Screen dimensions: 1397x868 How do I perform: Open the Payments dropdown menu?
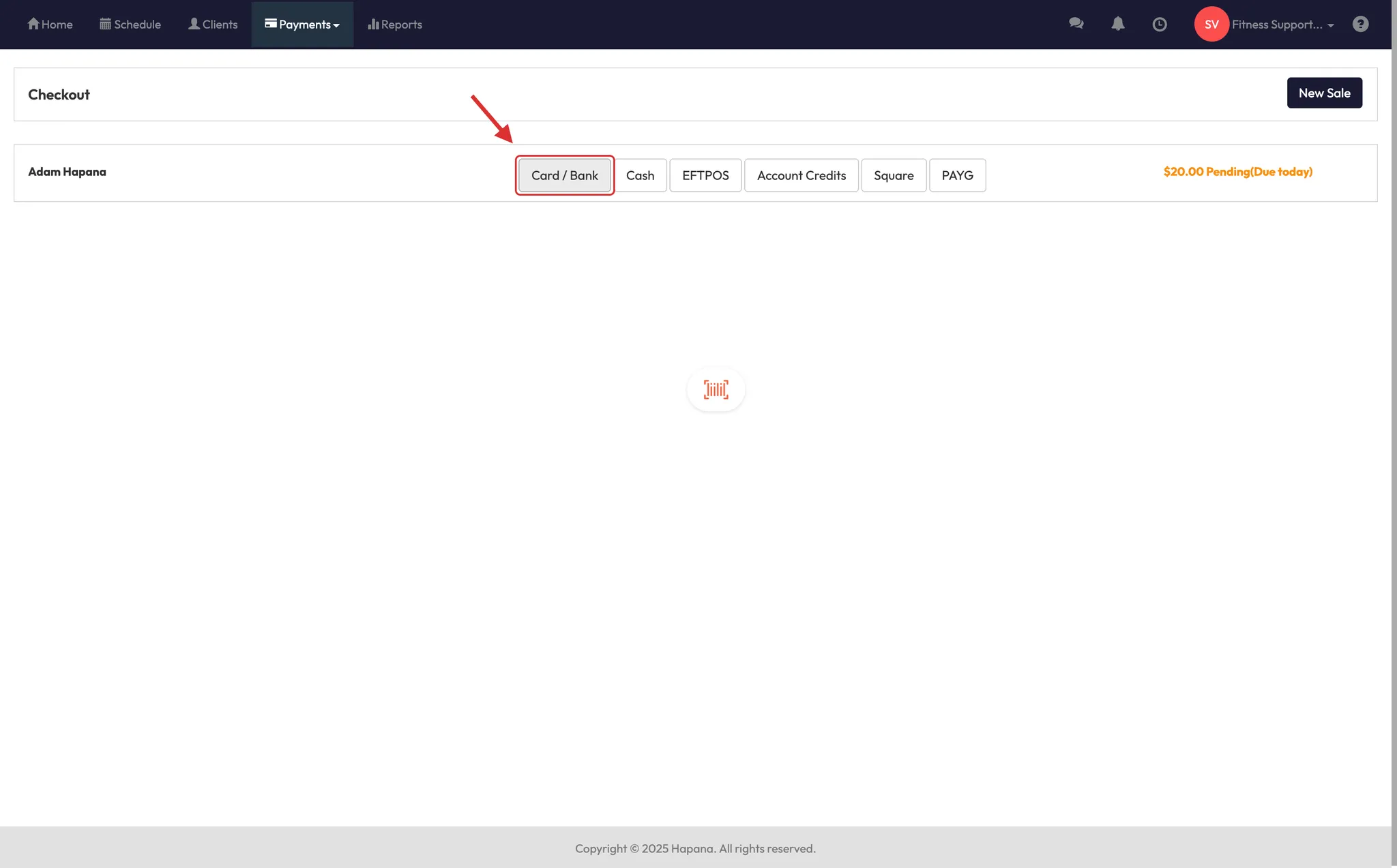point(302,24)
